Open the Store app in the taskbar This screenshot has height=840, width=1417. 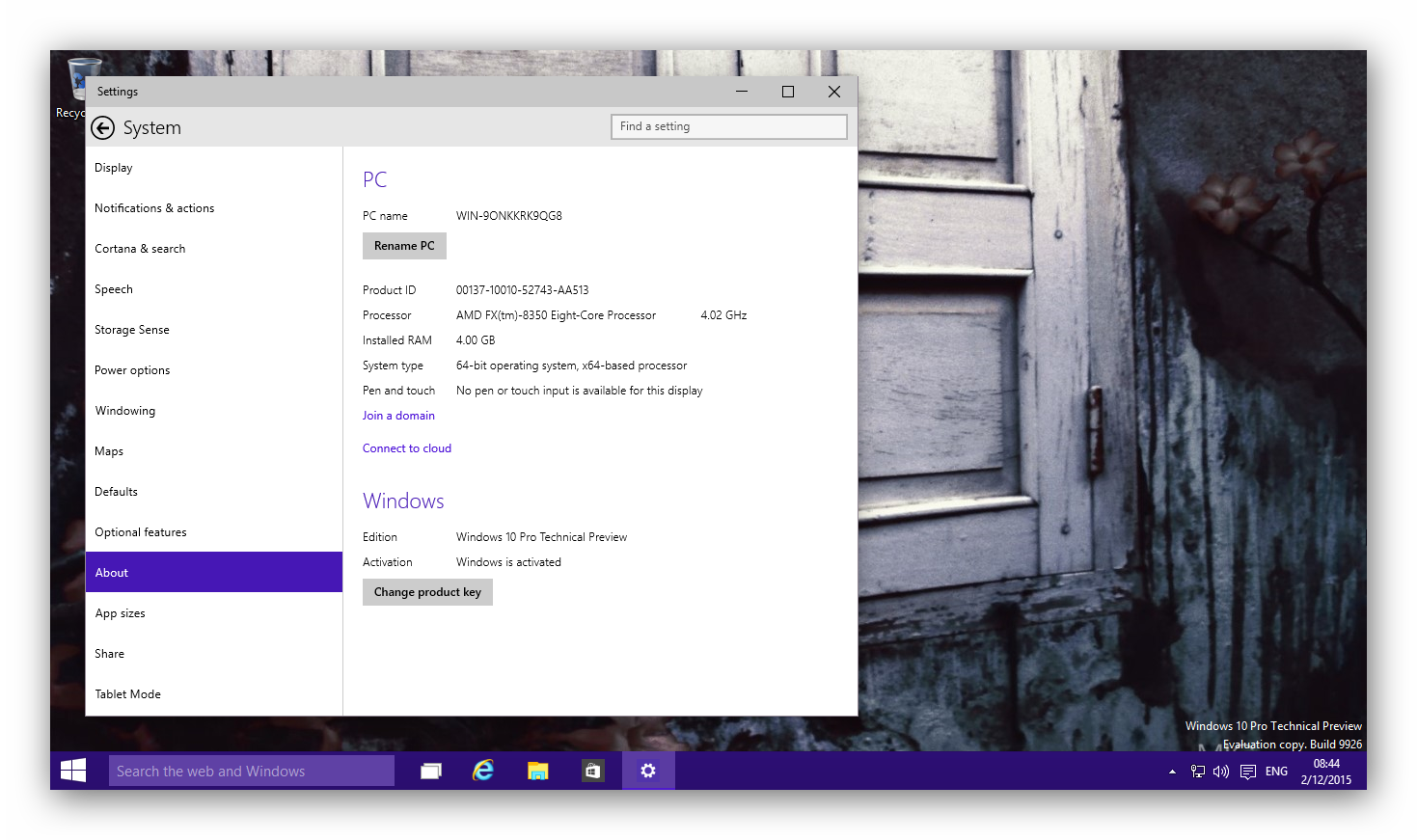coord(592,771)
